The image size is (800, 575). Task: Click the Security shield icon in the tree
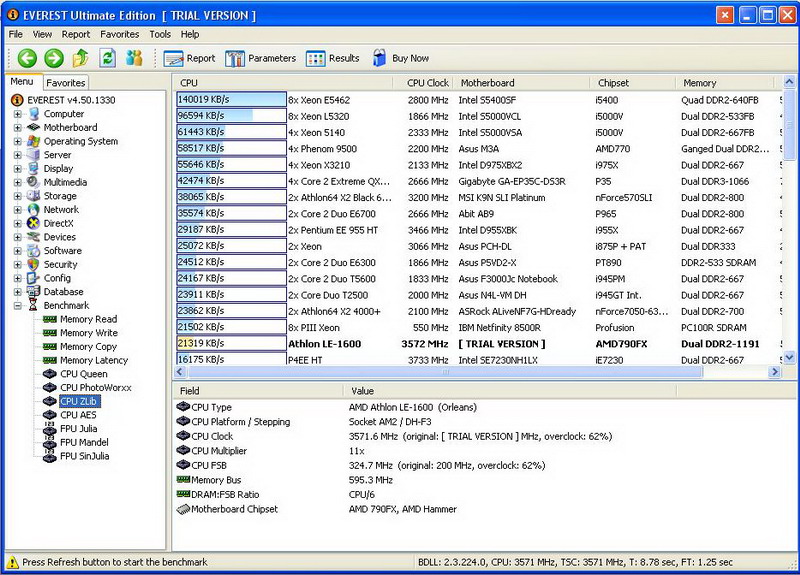(34, 264)
